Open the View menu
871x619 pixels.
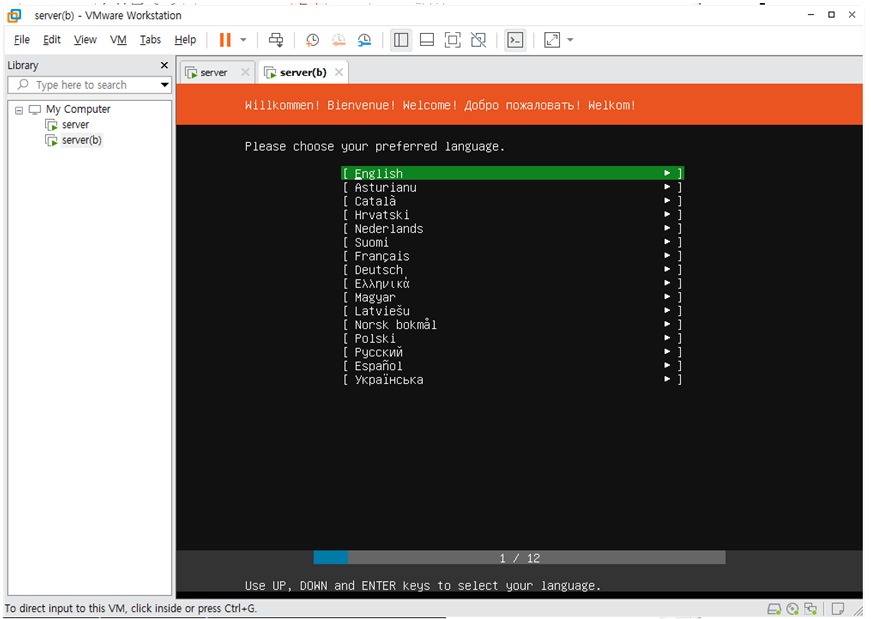pos(85,39)
